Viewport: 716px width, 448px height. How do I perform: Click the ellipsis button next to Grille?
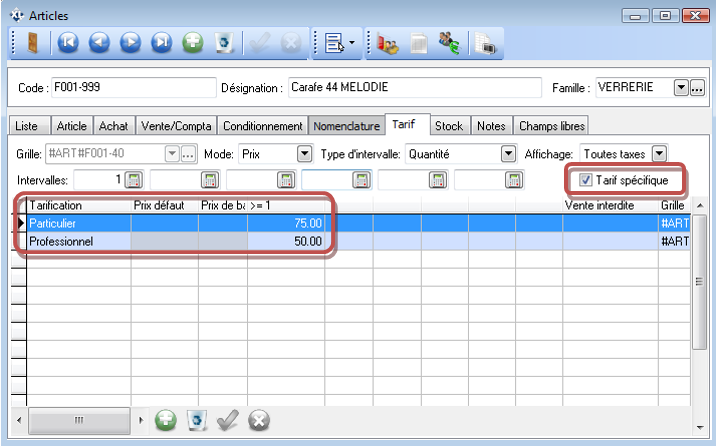pos(187,154)
